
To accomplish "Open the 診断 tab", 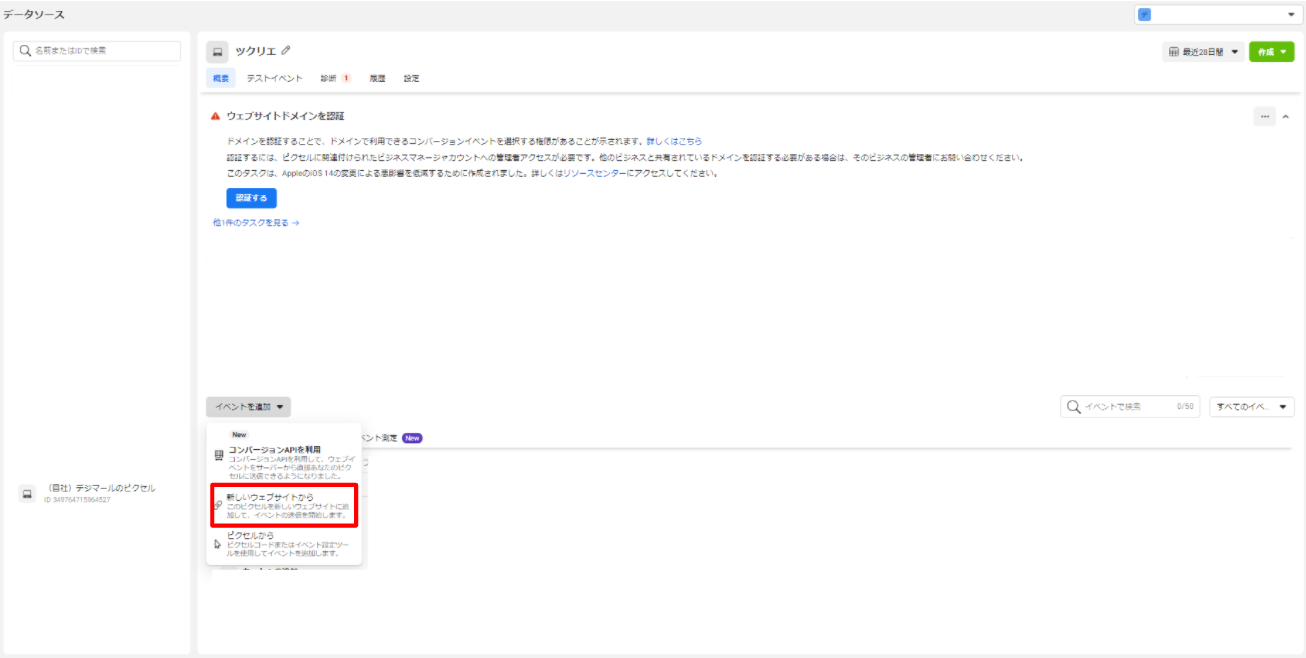I will click(x=335, y=78).
